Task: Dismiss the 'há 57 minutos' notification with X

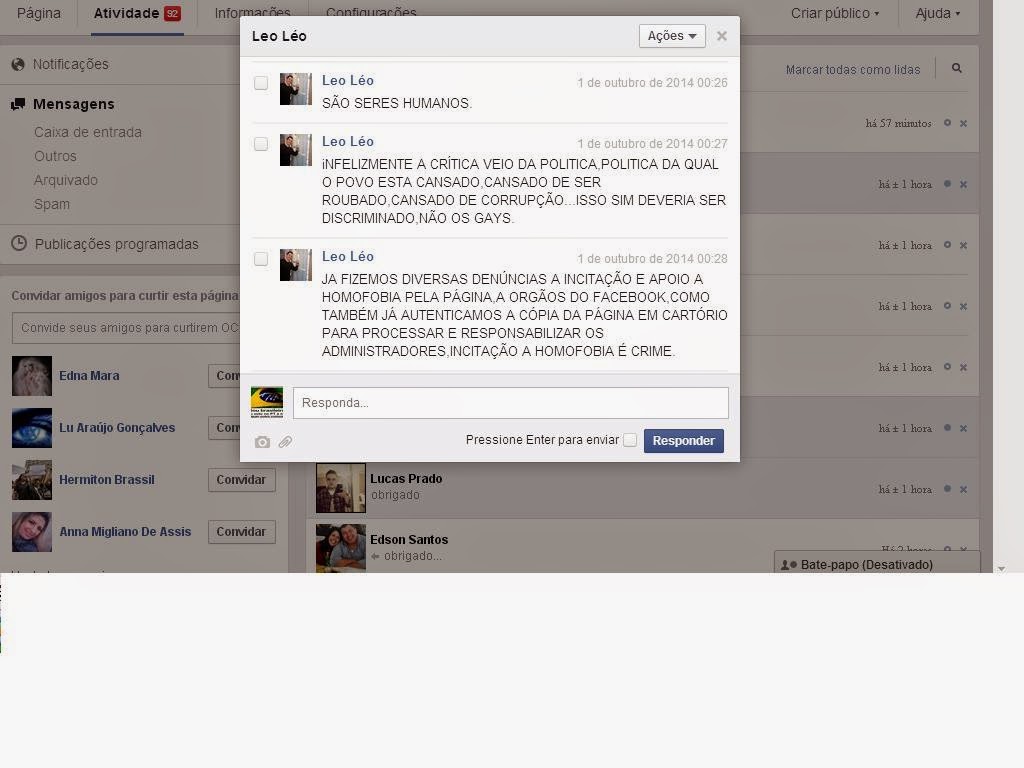Action: 963,123
